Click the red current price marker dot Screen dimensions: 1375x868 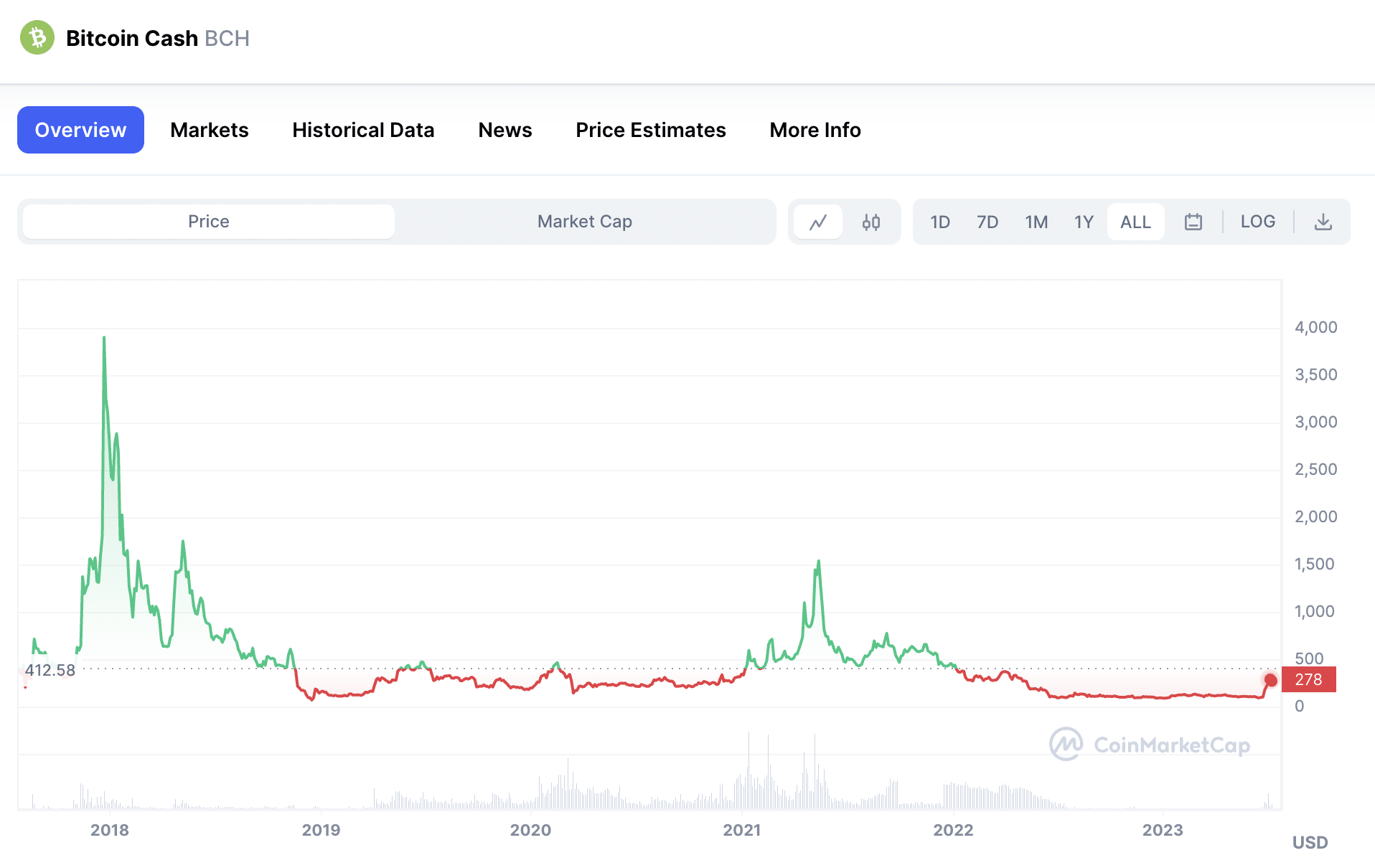pos(1270,680)
